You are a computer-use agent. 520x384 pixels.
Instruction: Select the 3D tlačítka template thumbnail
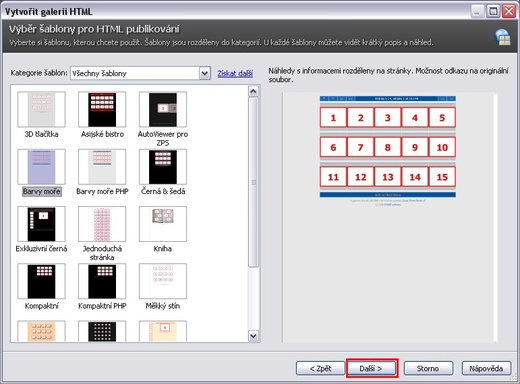pyautogui.click(x=41, y=109)
